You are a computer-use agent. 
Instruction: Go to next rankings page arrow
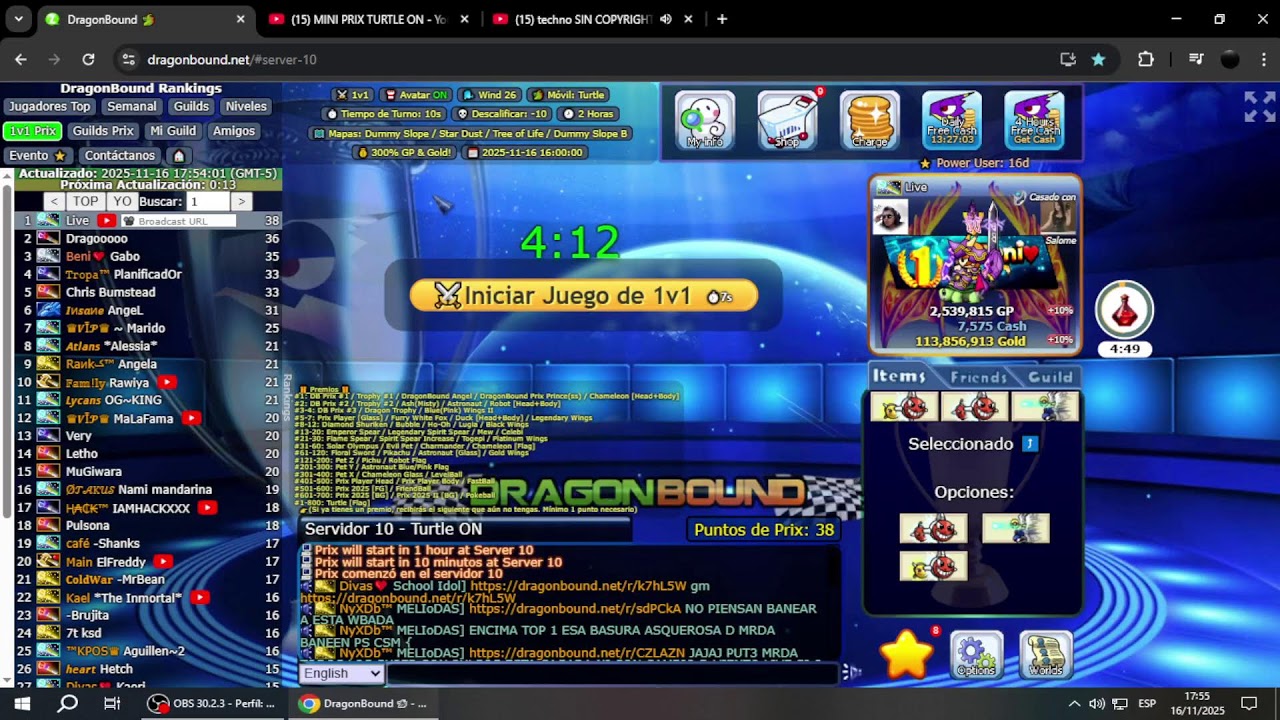point(241,202)
